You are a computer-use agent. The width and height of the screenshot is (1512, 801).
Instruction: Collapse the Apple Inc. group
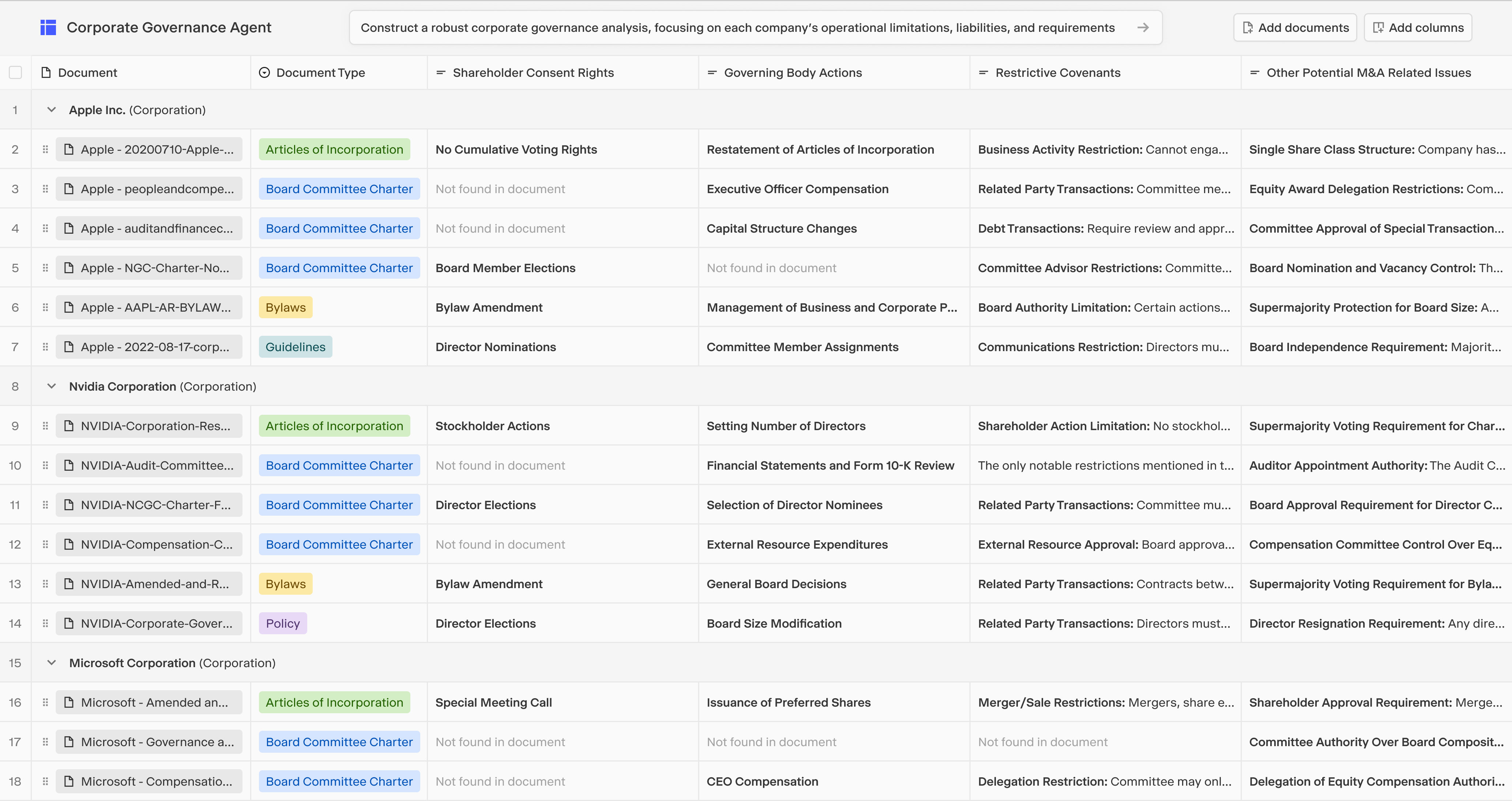point(51,110)
